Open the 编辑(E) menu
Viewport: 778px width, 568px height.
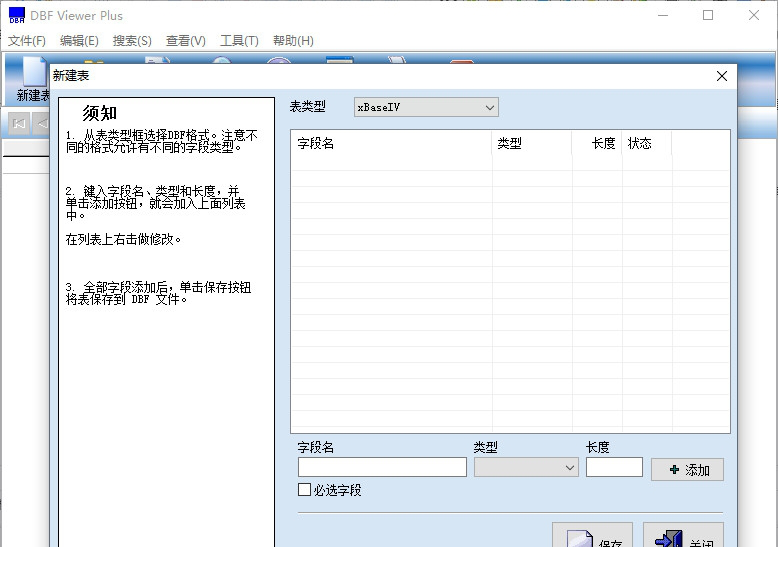click(x=79, y=41)
